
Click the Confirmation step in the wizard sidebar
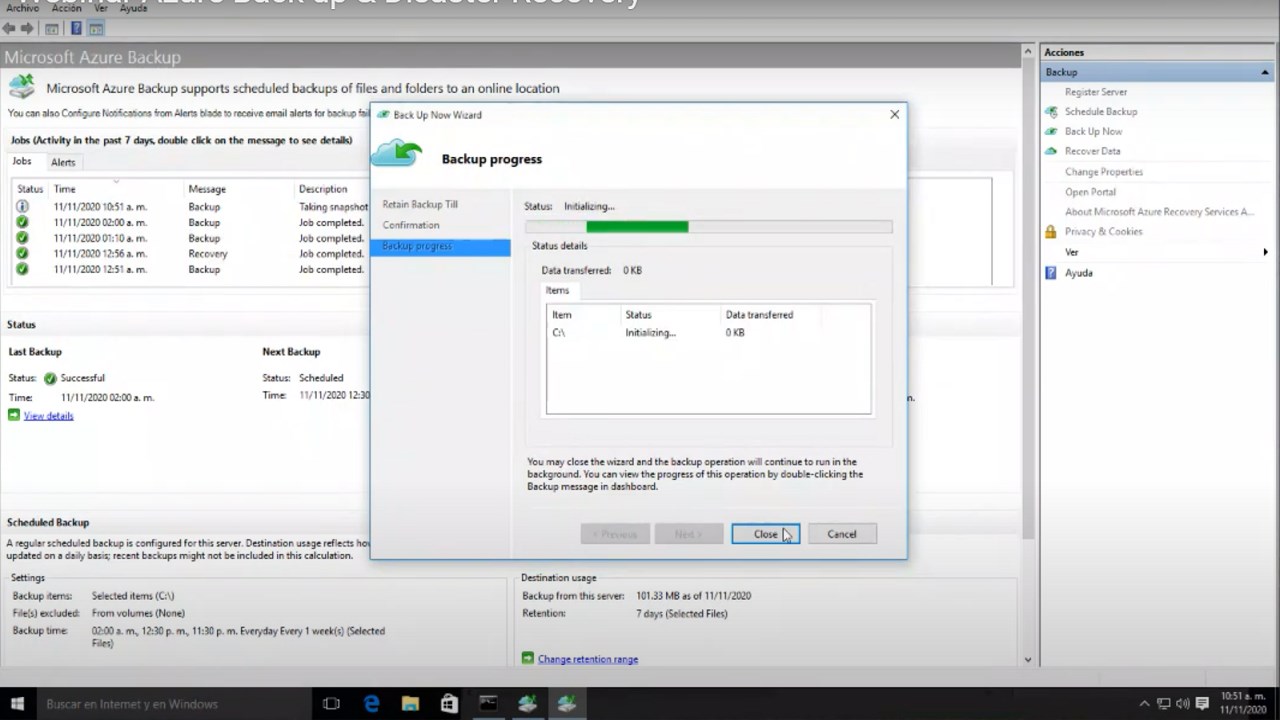[411, 225]
